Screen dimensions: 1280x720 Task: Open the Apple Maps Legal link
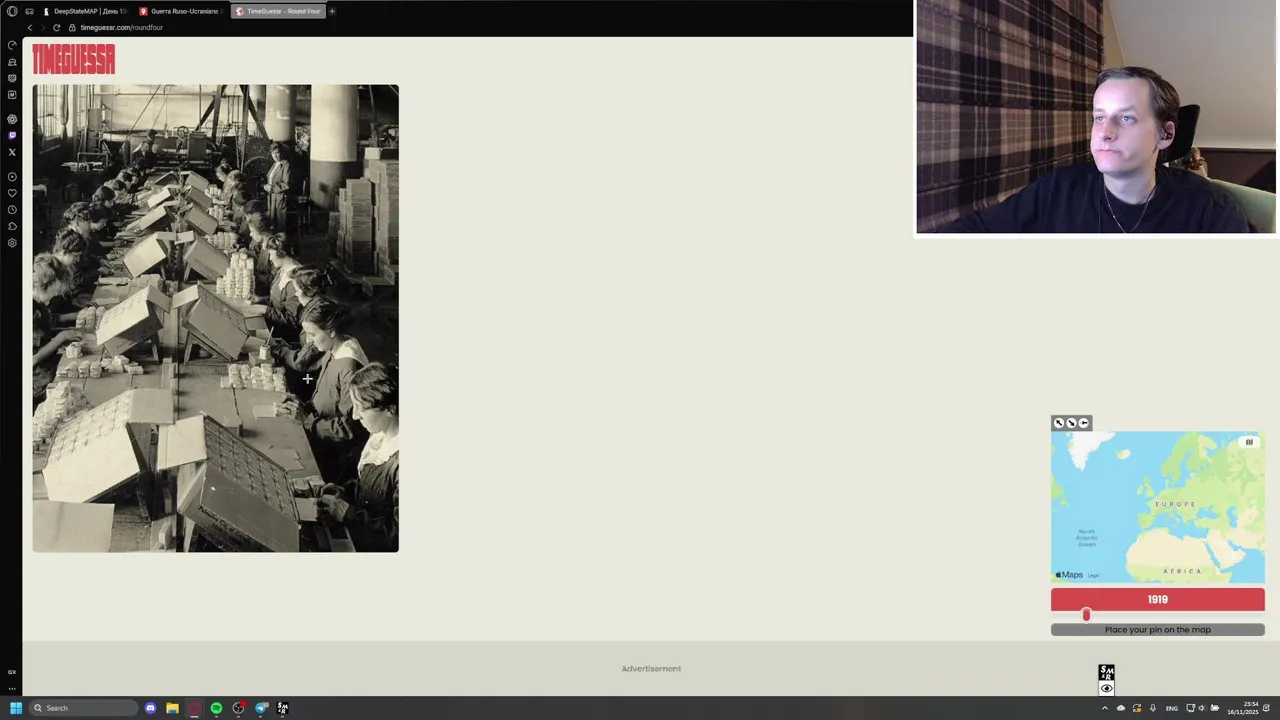pyautogui.click(x=1093, y=575)
